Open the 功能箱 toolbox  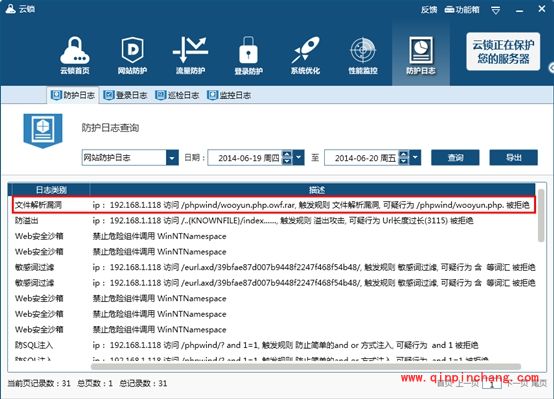click(x=461, y=10)
